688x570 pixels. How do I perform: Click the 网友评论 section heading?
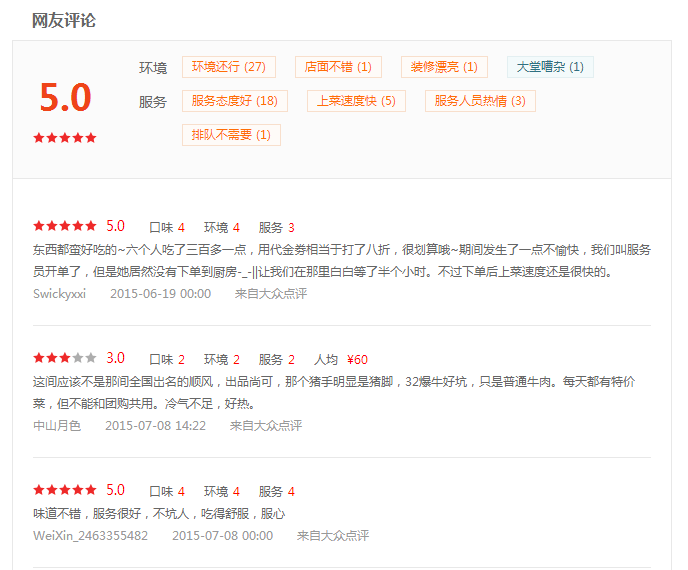64,21
